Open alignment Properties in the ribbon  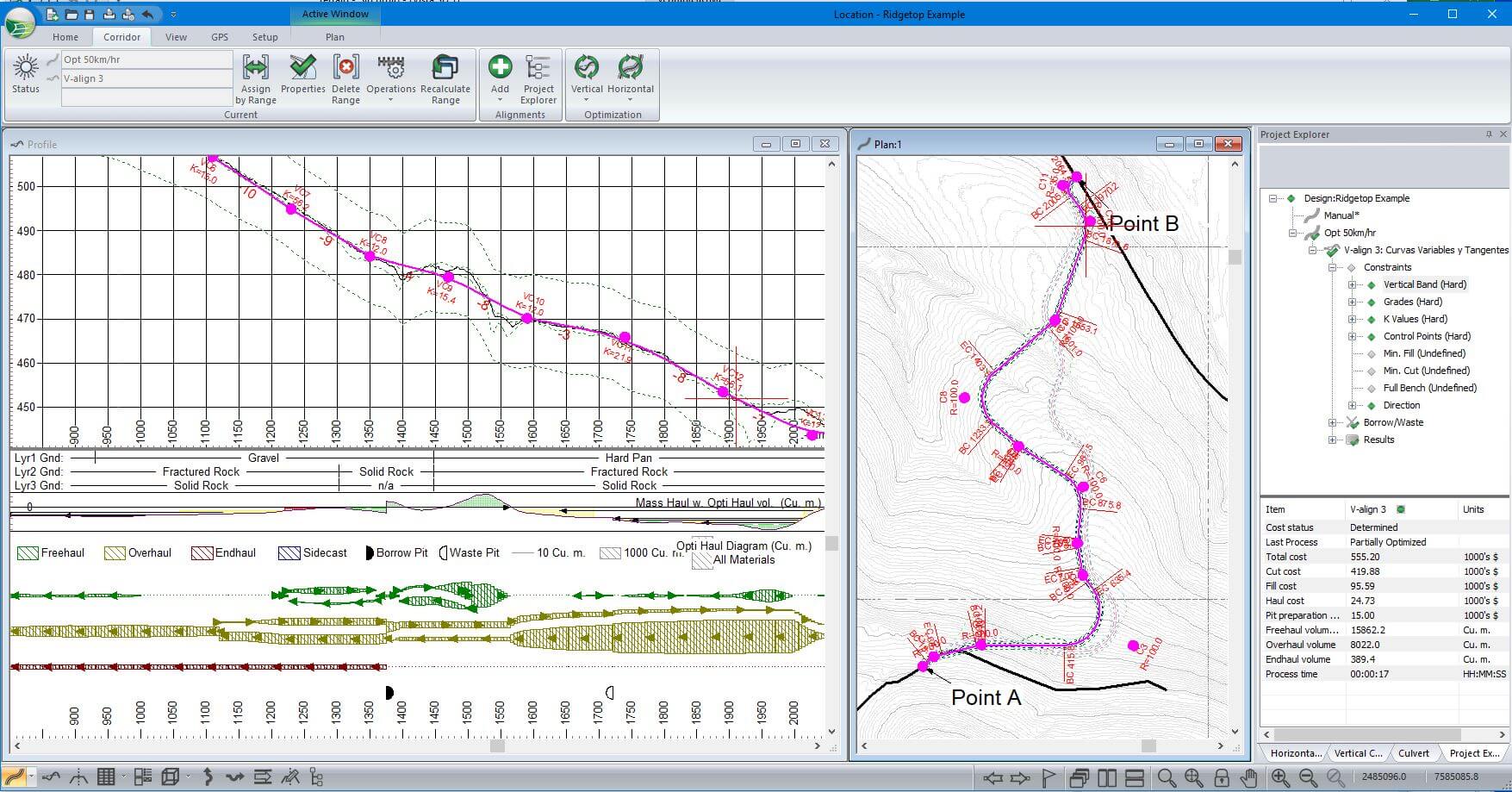click(302, 68)
